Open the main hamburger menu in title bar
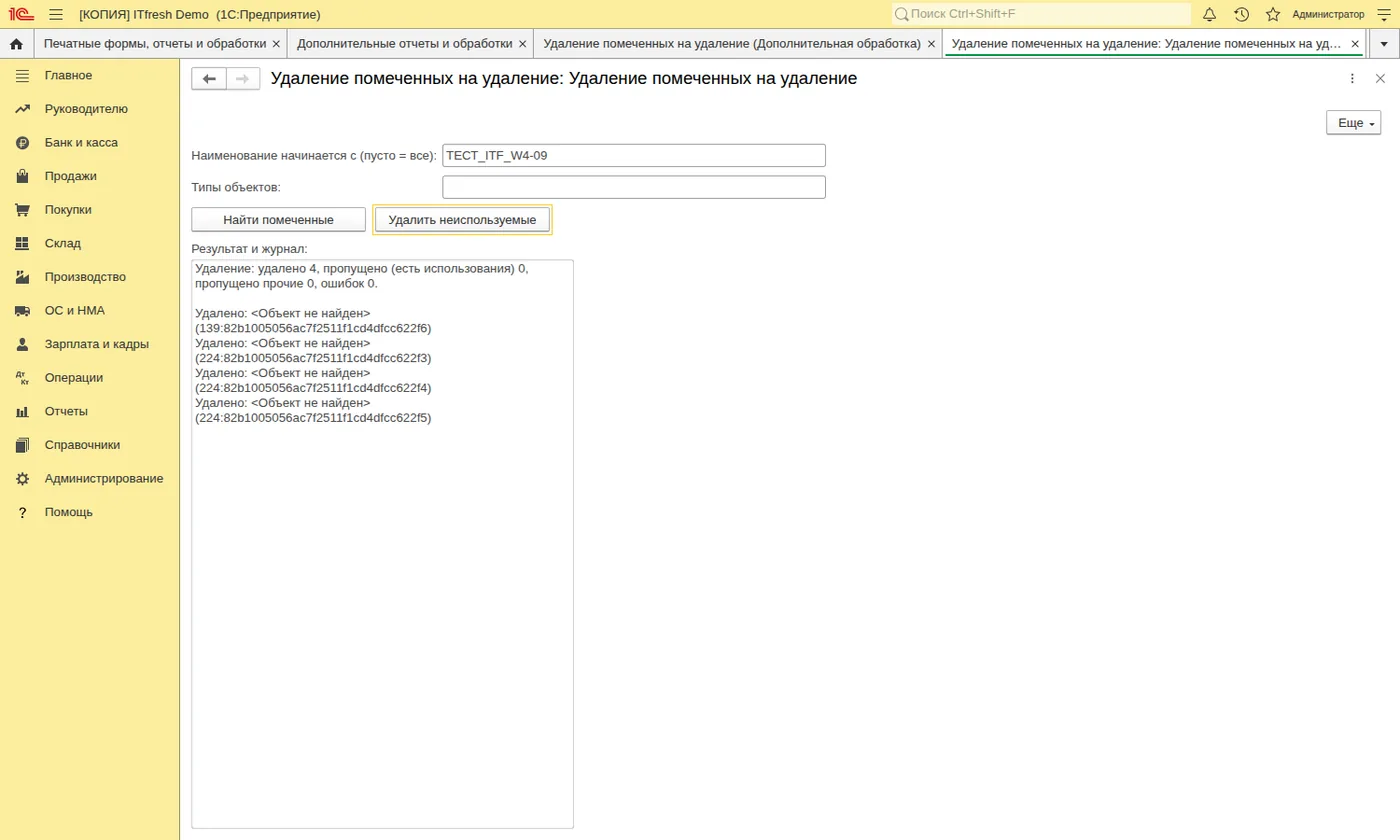This screenshot has width=1400, height=840. [x=56, y=14]
